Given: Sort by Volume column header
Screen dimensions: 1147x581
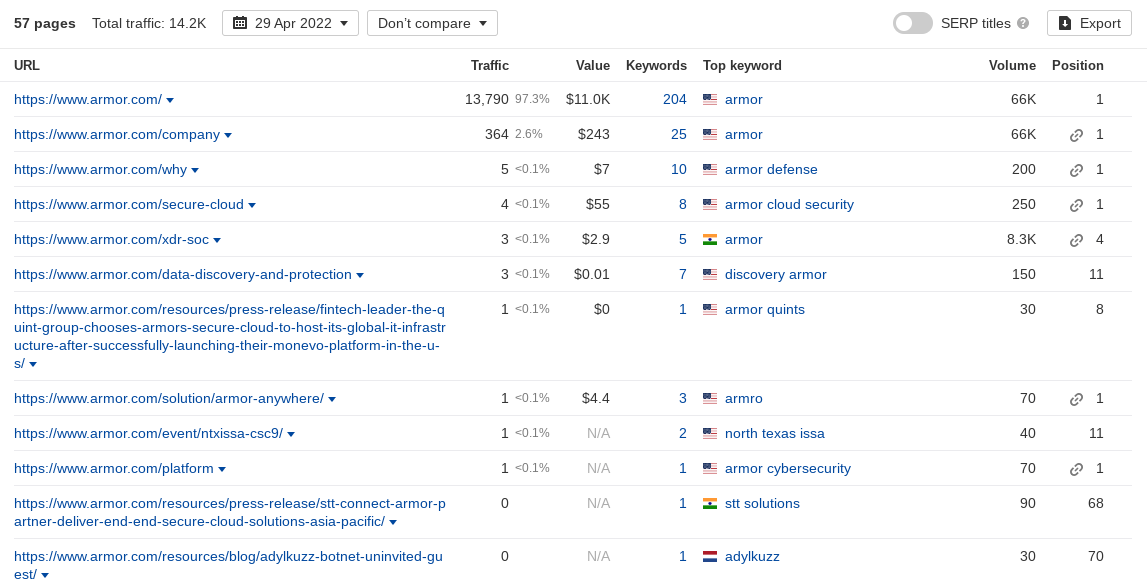Looking at the screenshot, I should [x=1012, y=66].
